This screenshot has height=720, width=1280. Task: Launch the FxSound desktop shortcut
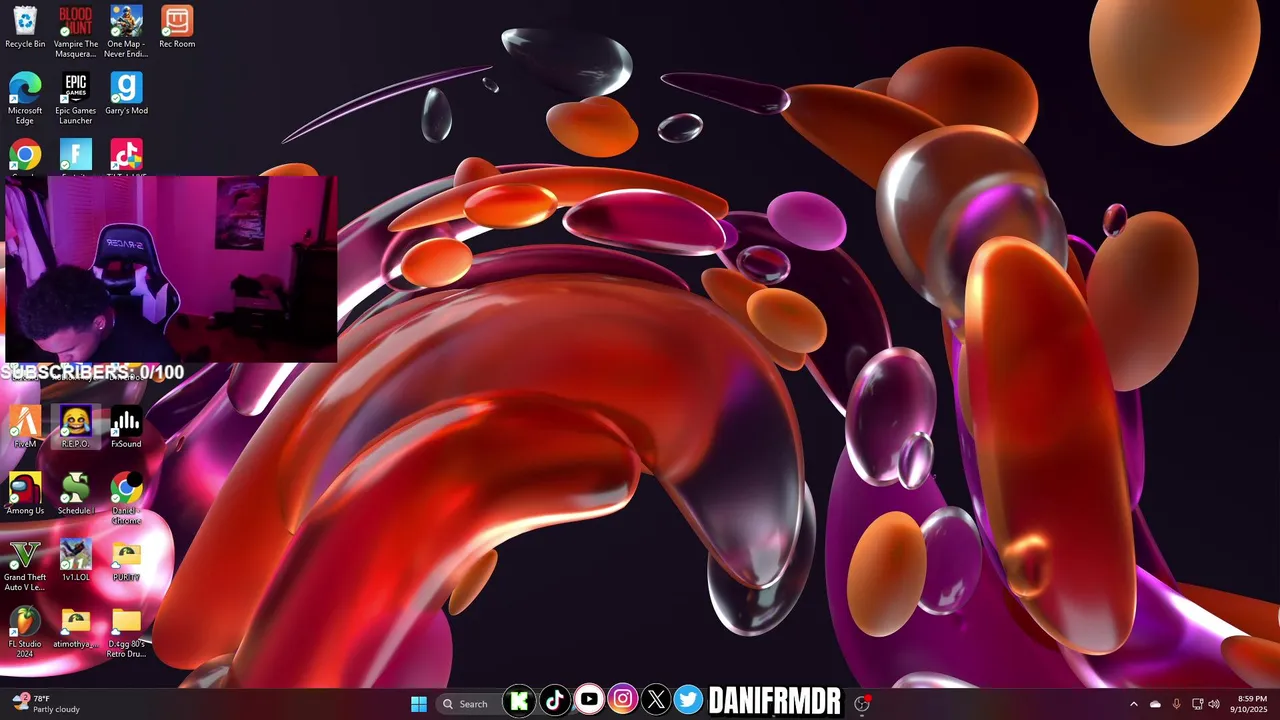[126, 427]
